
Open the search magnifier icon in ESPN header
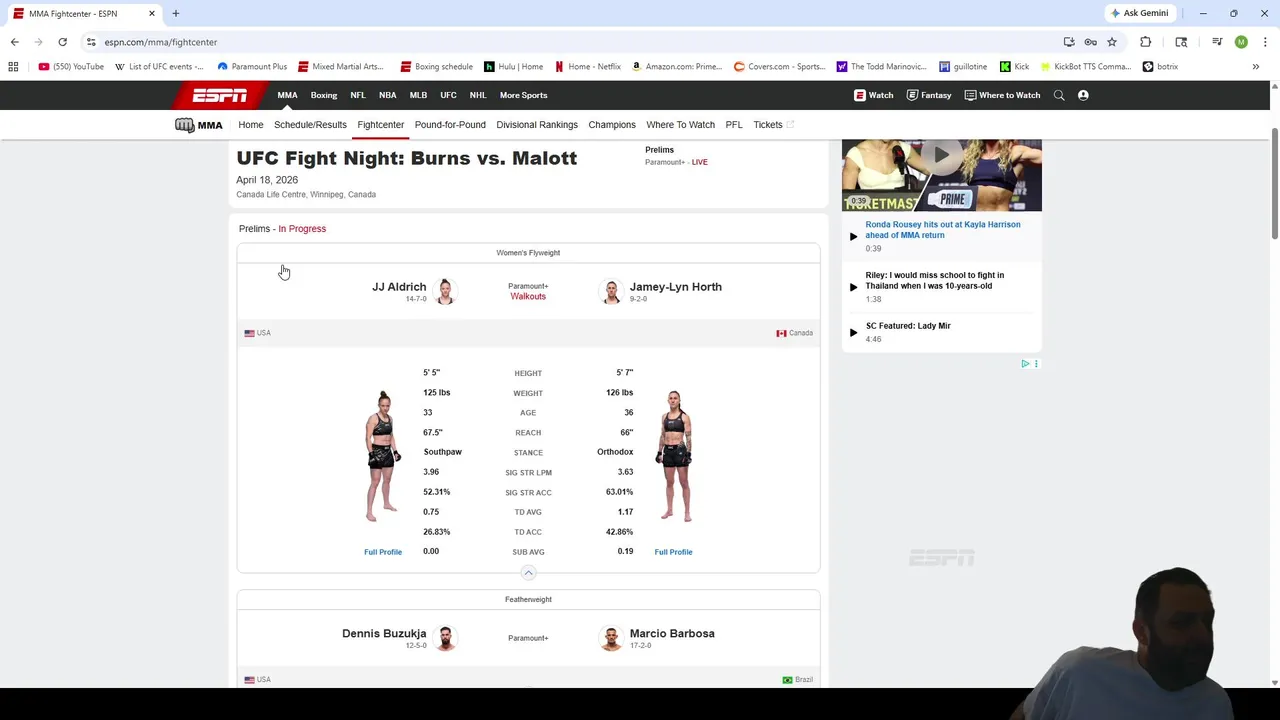point(1058,95)
